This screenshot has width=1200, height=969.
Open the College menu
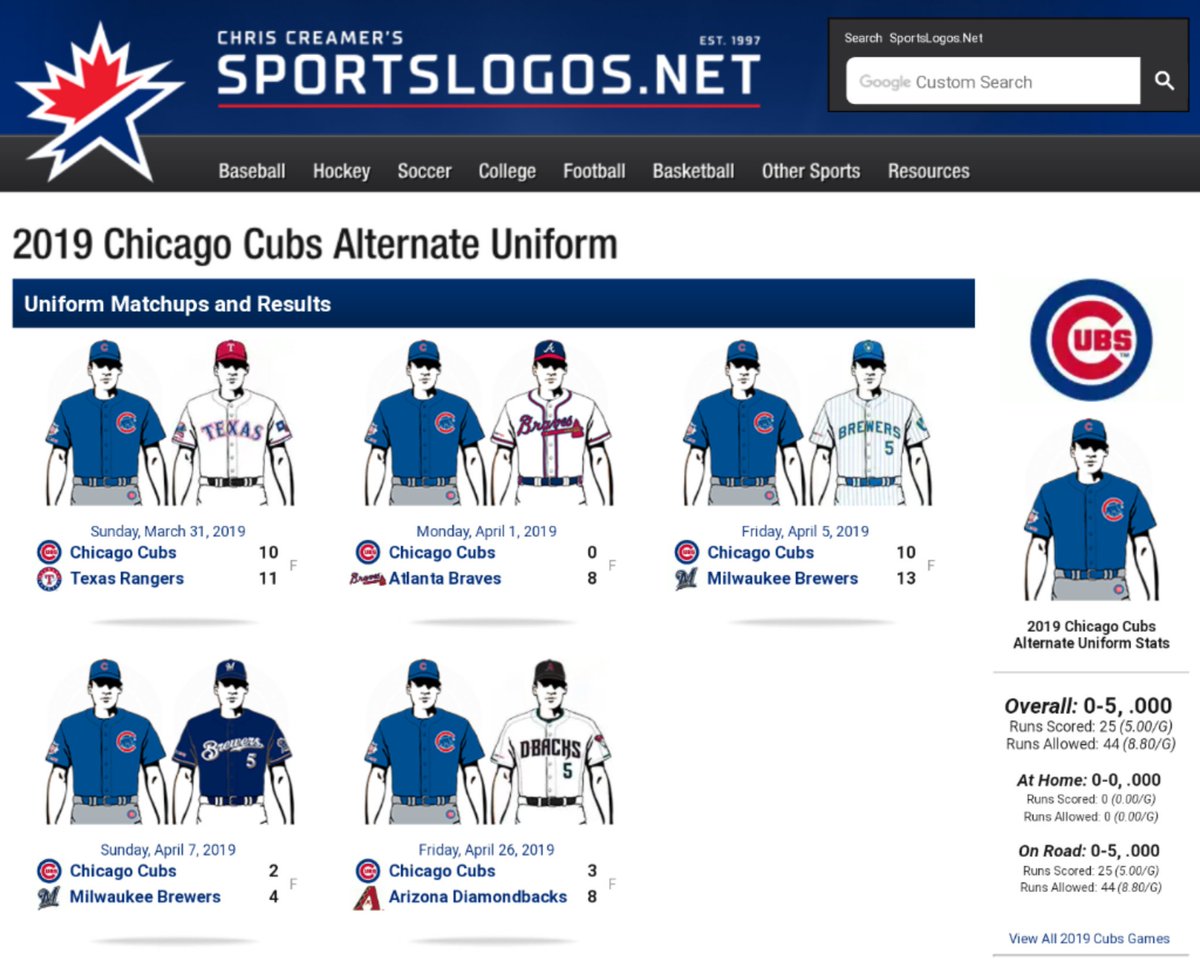tap(507, 171)
